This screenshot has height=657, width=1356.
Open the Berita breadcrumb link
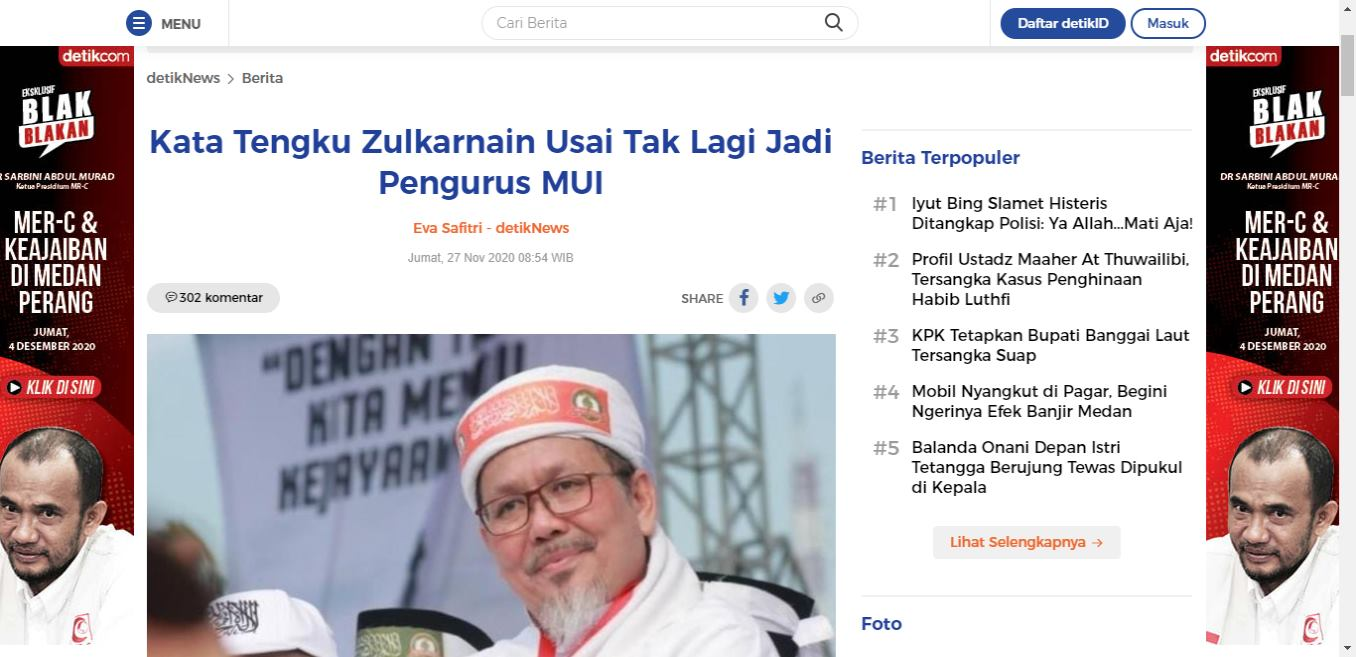tap(262, 78)
